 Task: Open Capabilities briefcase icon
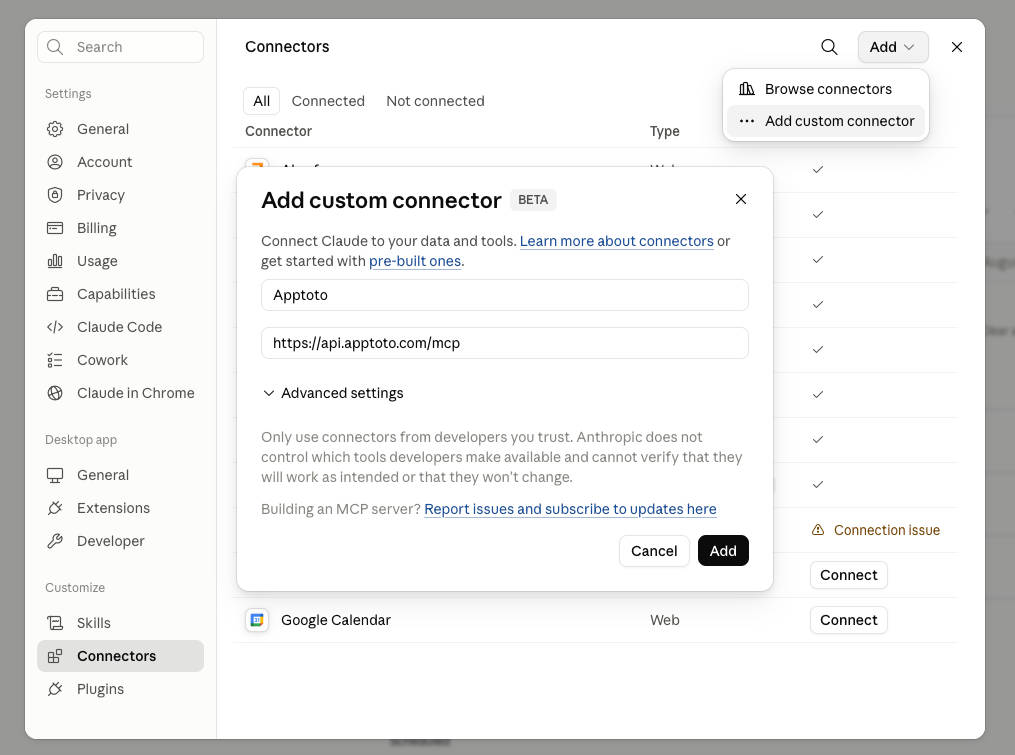pos(55,294)
